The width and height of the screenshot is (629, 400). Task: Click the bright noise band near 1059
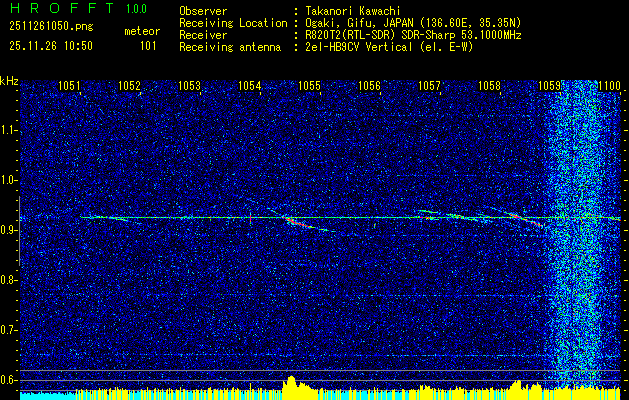point(578,235)
